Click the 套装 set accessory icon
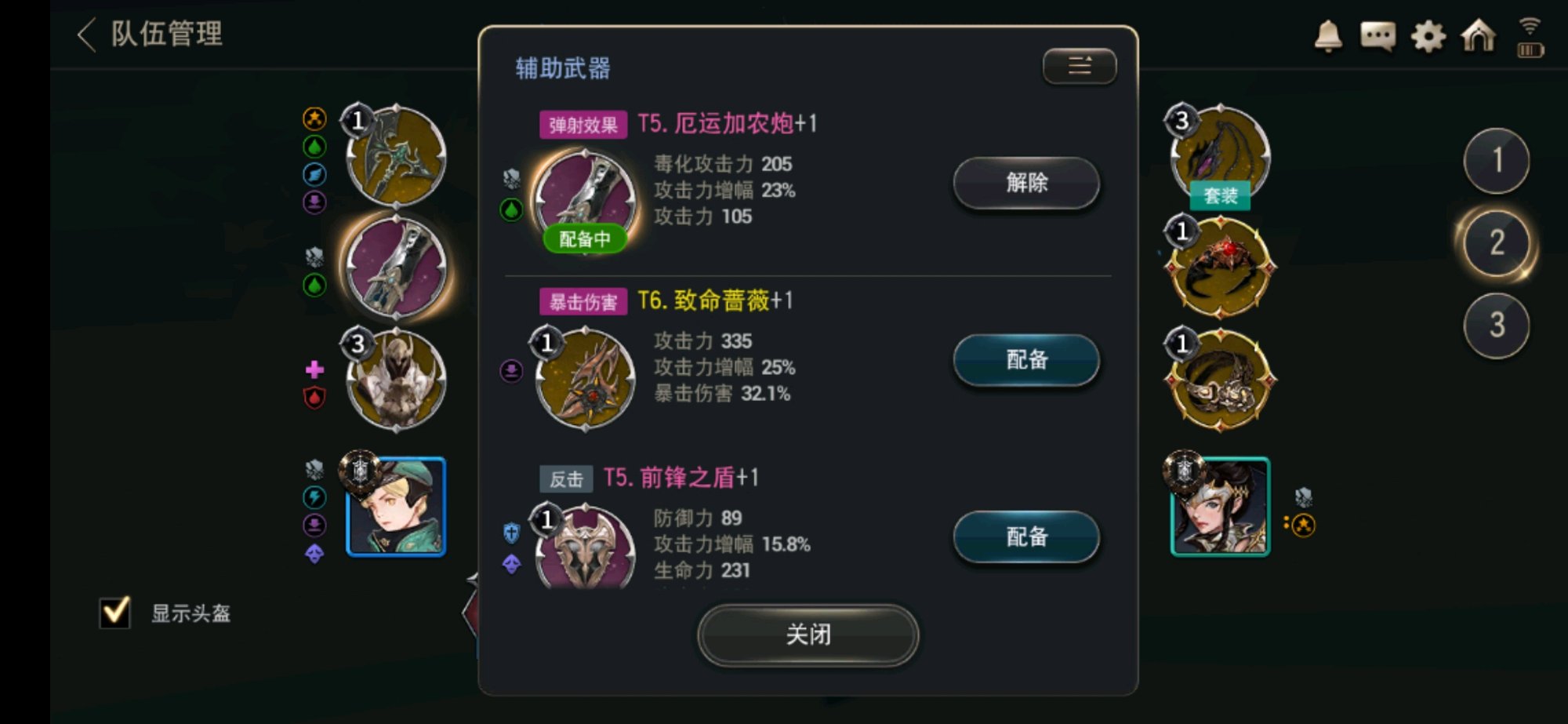 [1220, 157]
